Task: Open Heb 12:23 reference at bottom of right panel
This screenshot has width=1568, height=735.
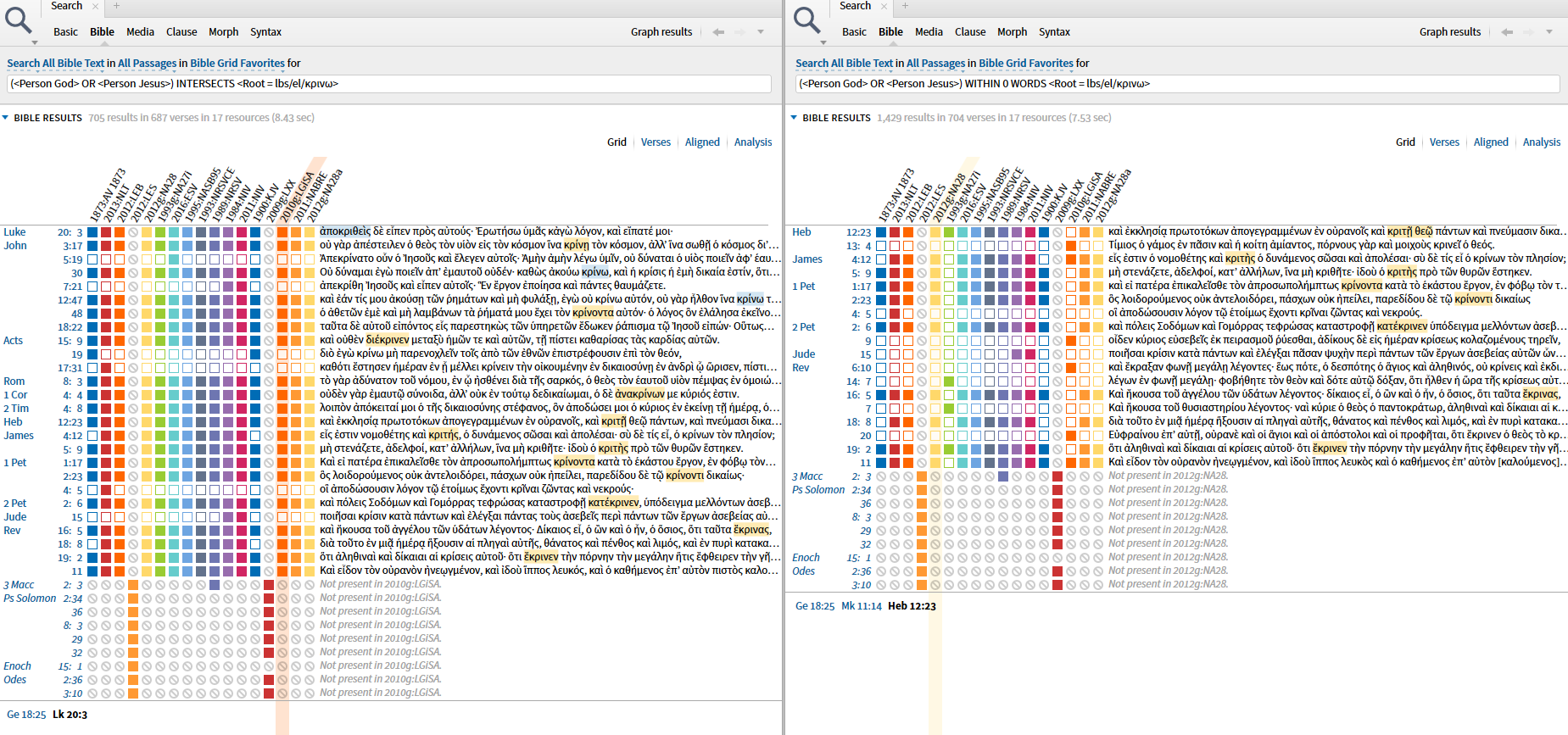Action: [912, 606]
